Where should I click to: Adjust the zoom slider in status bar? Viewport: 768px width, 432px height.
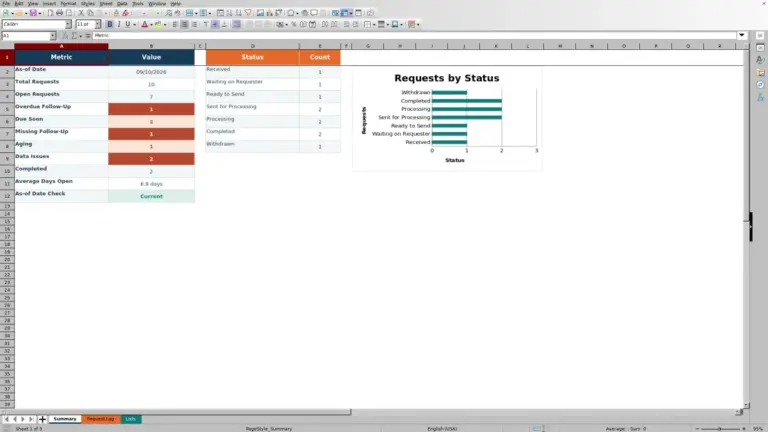720,429
